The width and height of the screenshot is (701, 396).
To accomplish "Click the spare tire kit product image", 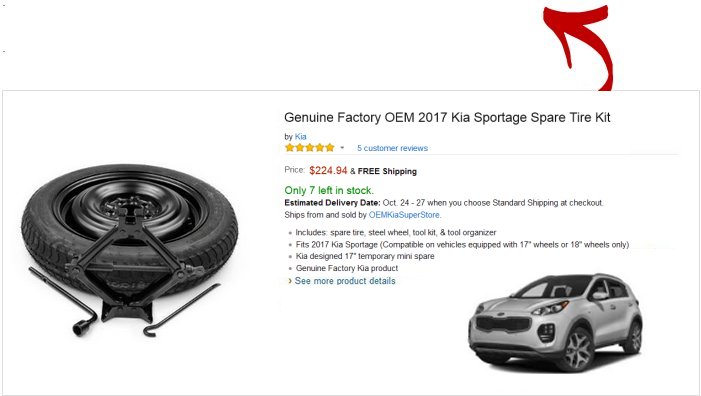I will (x=130, y=250).
